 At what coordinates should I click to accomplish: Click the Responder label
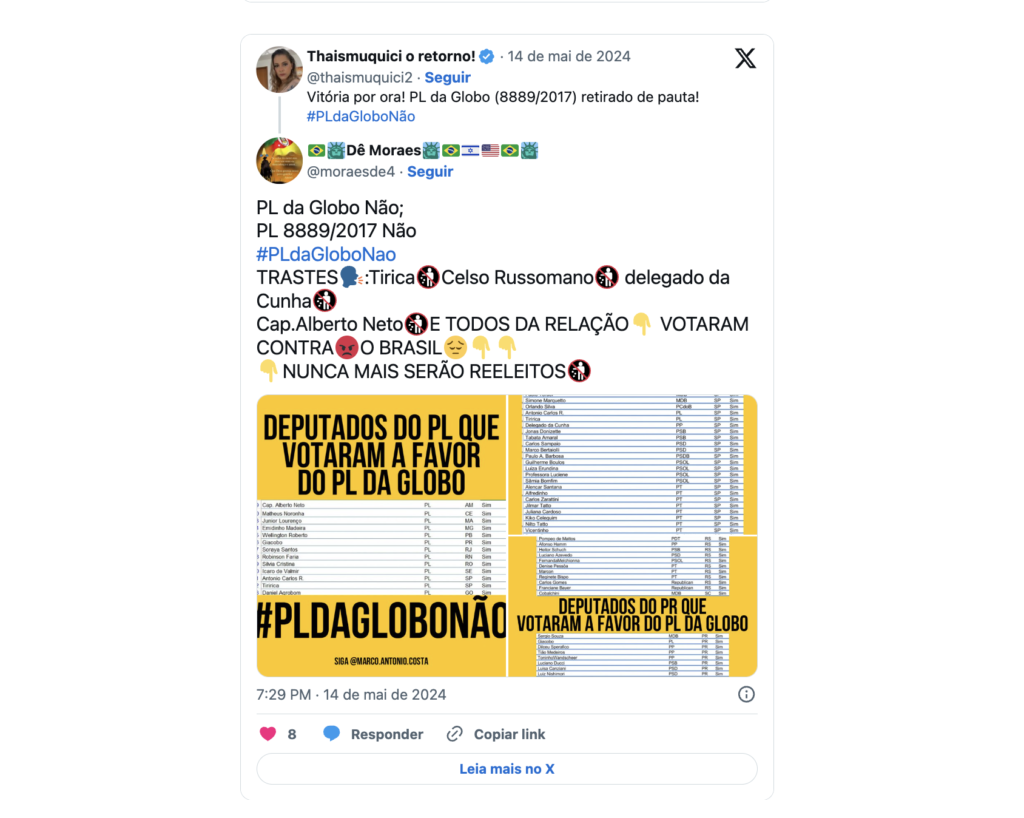pos(387,734)
